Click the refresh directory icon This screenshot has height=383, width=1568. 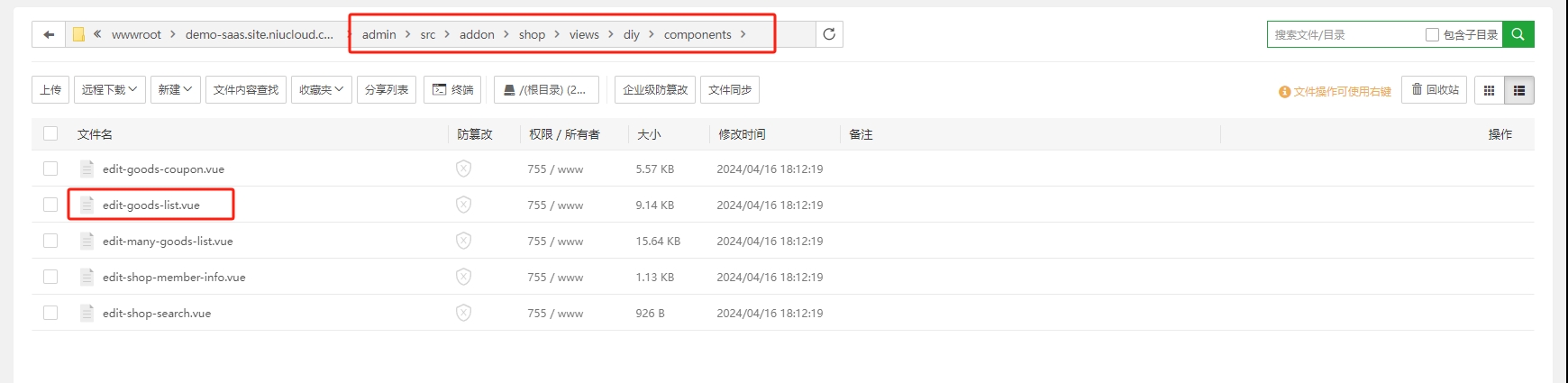click(829, 34)
